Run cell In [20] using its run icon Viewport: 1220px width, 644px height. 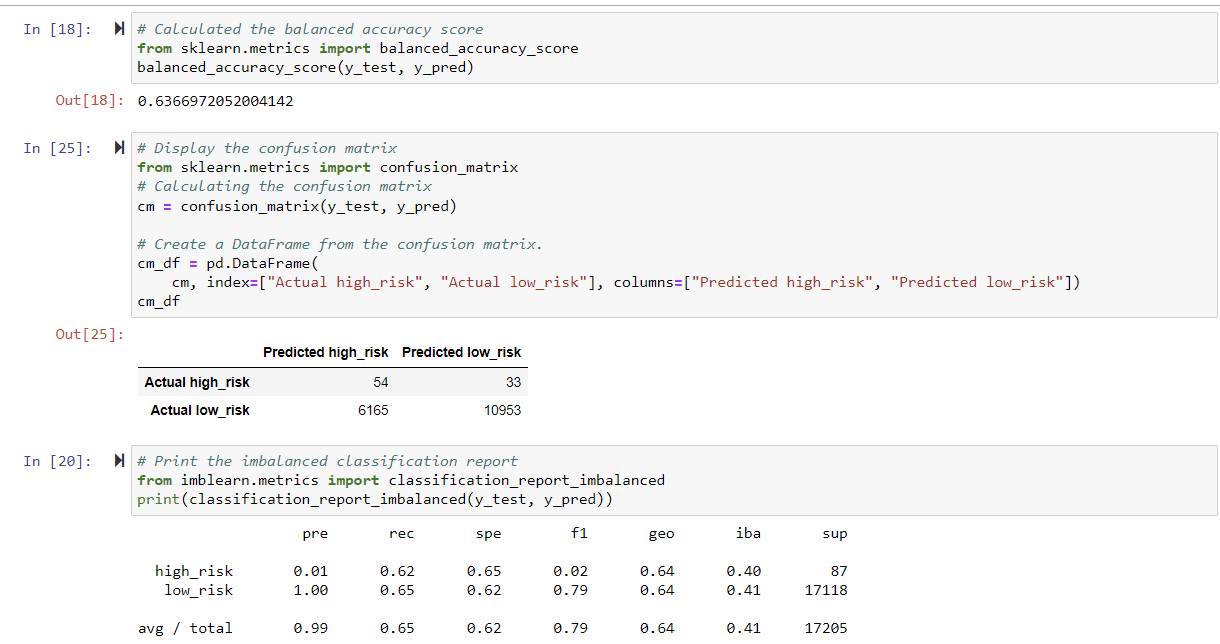pyautogui.click(x=120, y=461)
